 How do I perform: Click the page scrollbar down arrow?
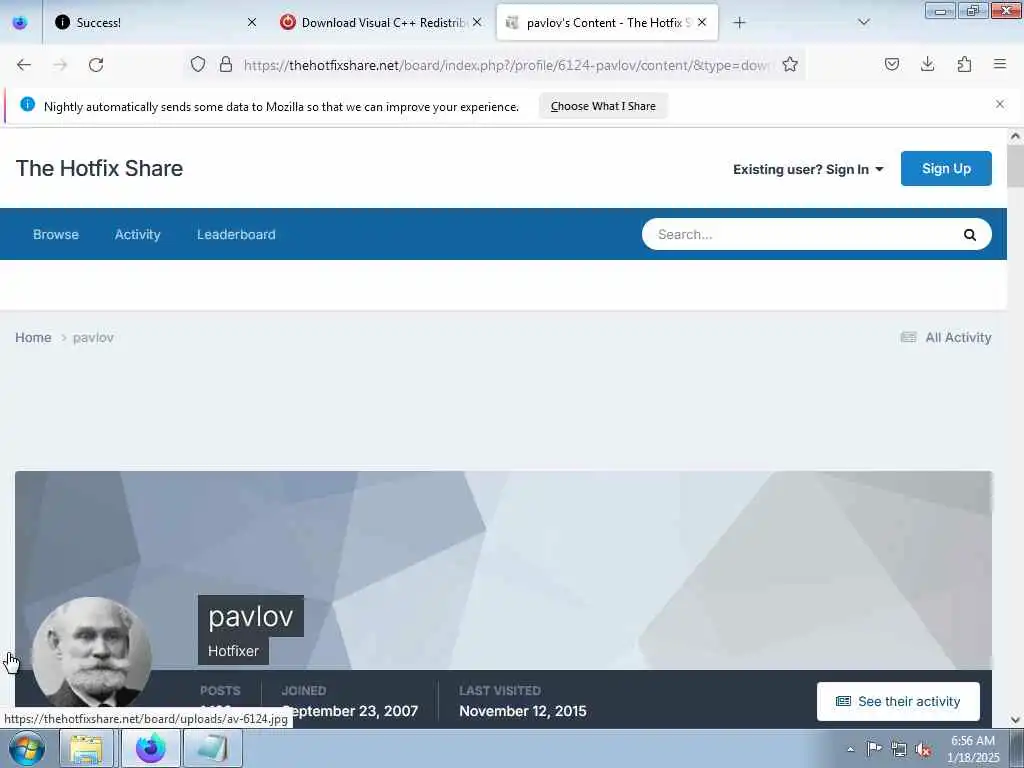(x=1015, y=720)
